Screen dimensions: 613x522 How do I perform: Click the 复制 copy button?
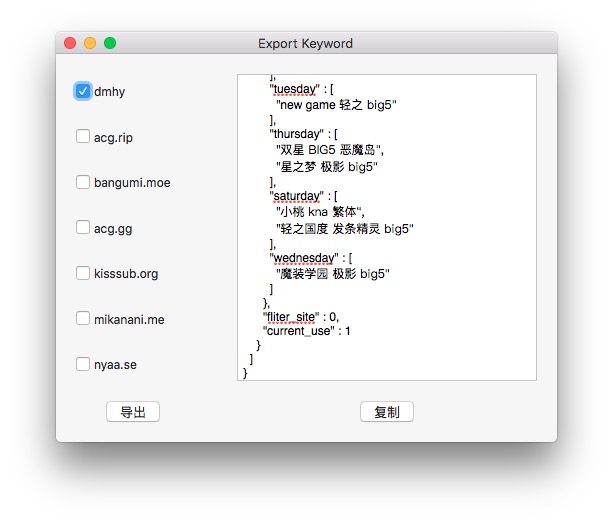pyautogui.click(x=387, y=412)
